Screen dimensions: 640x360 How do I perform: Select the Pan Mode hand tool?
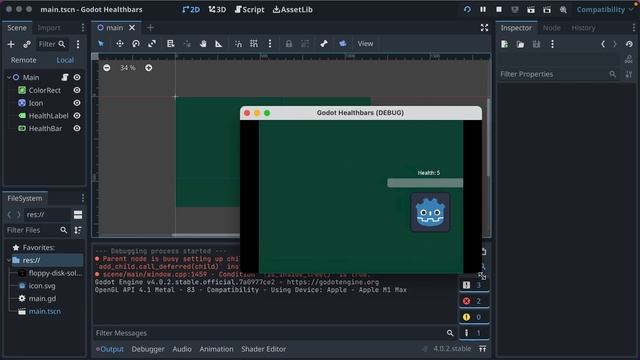203,44
